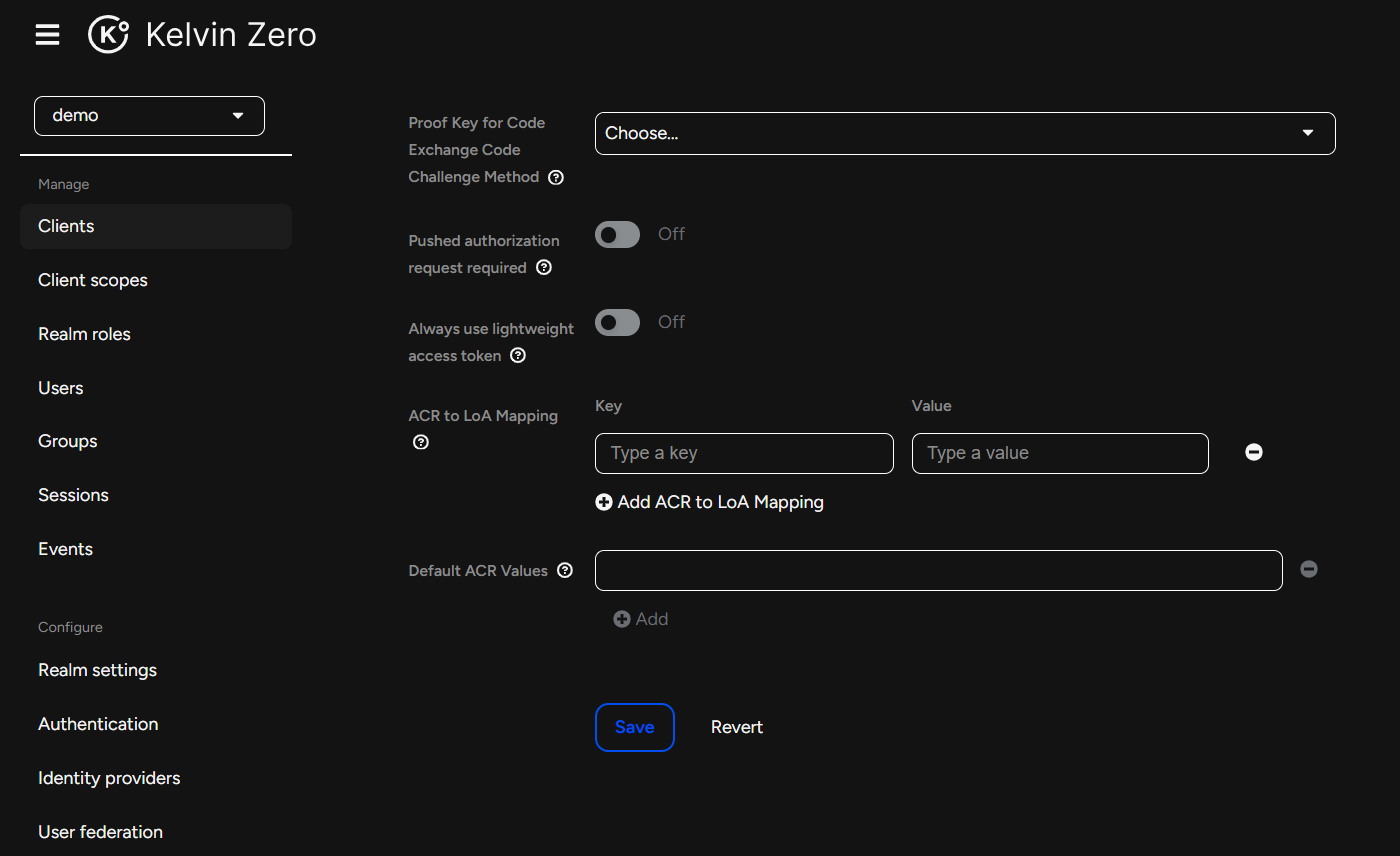Remove the Default ACR Values entry
This screenshot has width=1400, height=856.
pyautogui.click(x=1309, y=569)
